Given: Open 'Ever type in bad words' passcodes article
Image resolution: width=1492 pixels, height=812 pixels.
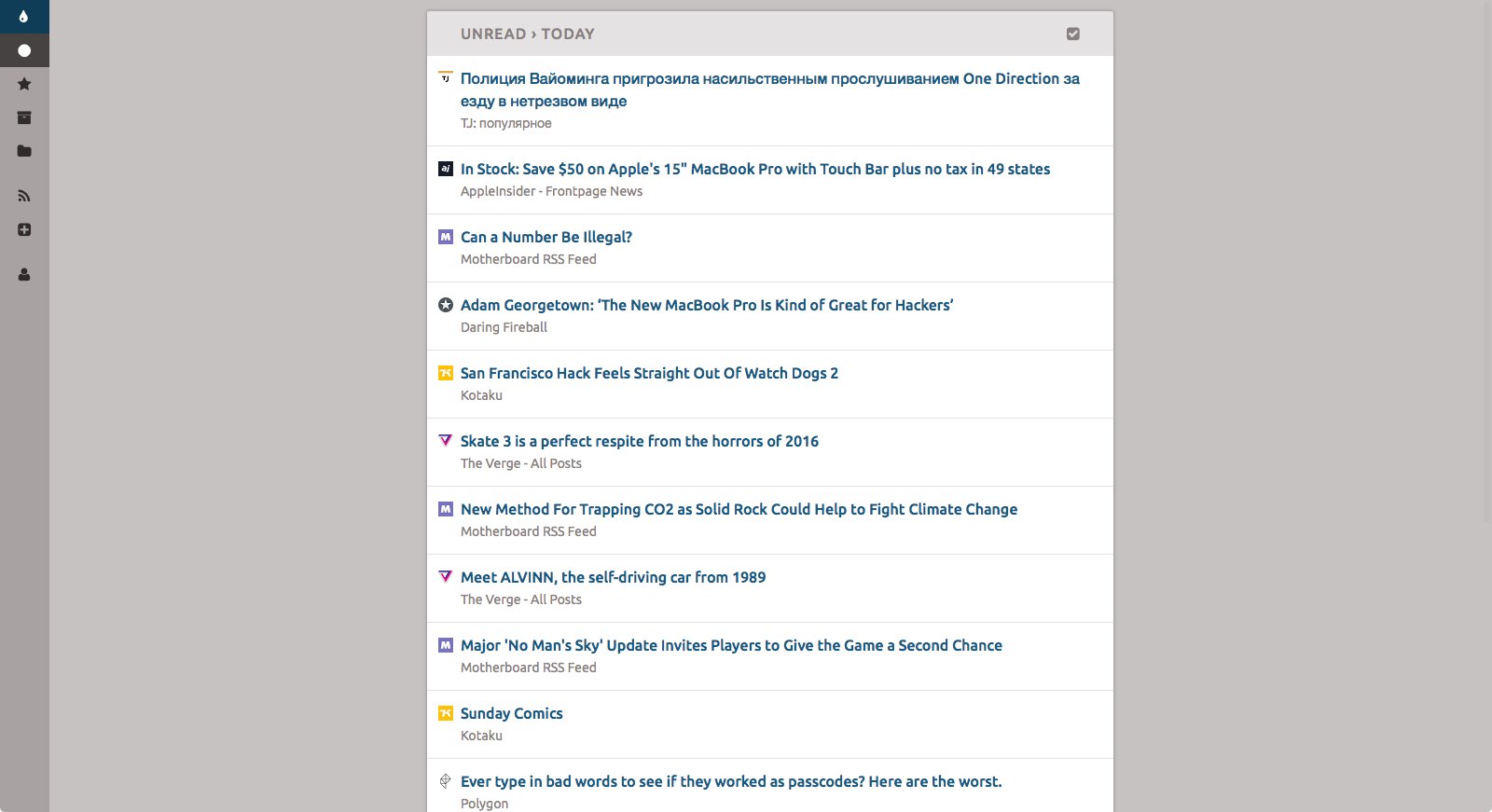Looking at the screenshot, I should 731,781.
